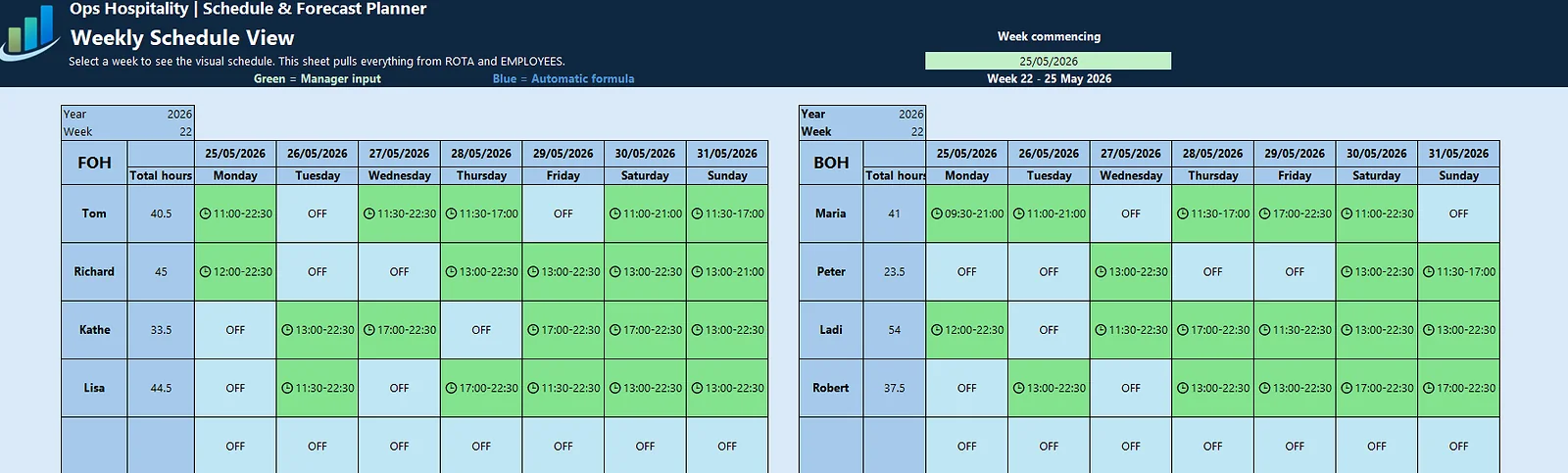Click the clock icon in Tom's Thursday shift

coord(451,213)
